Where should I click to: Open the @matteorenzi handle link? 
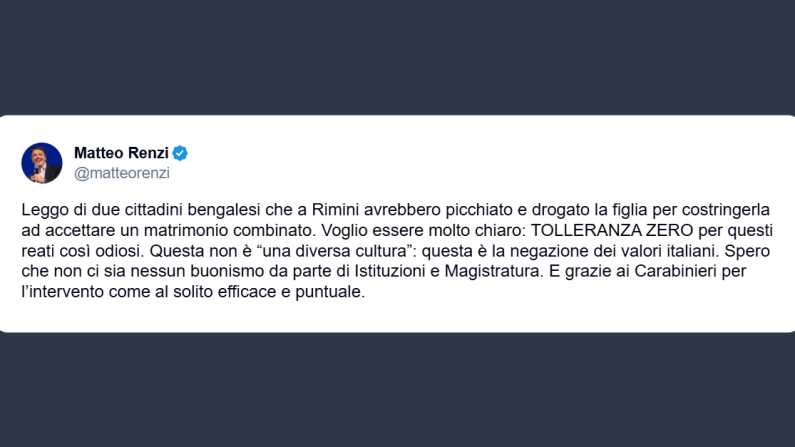[x=122, y=172]
